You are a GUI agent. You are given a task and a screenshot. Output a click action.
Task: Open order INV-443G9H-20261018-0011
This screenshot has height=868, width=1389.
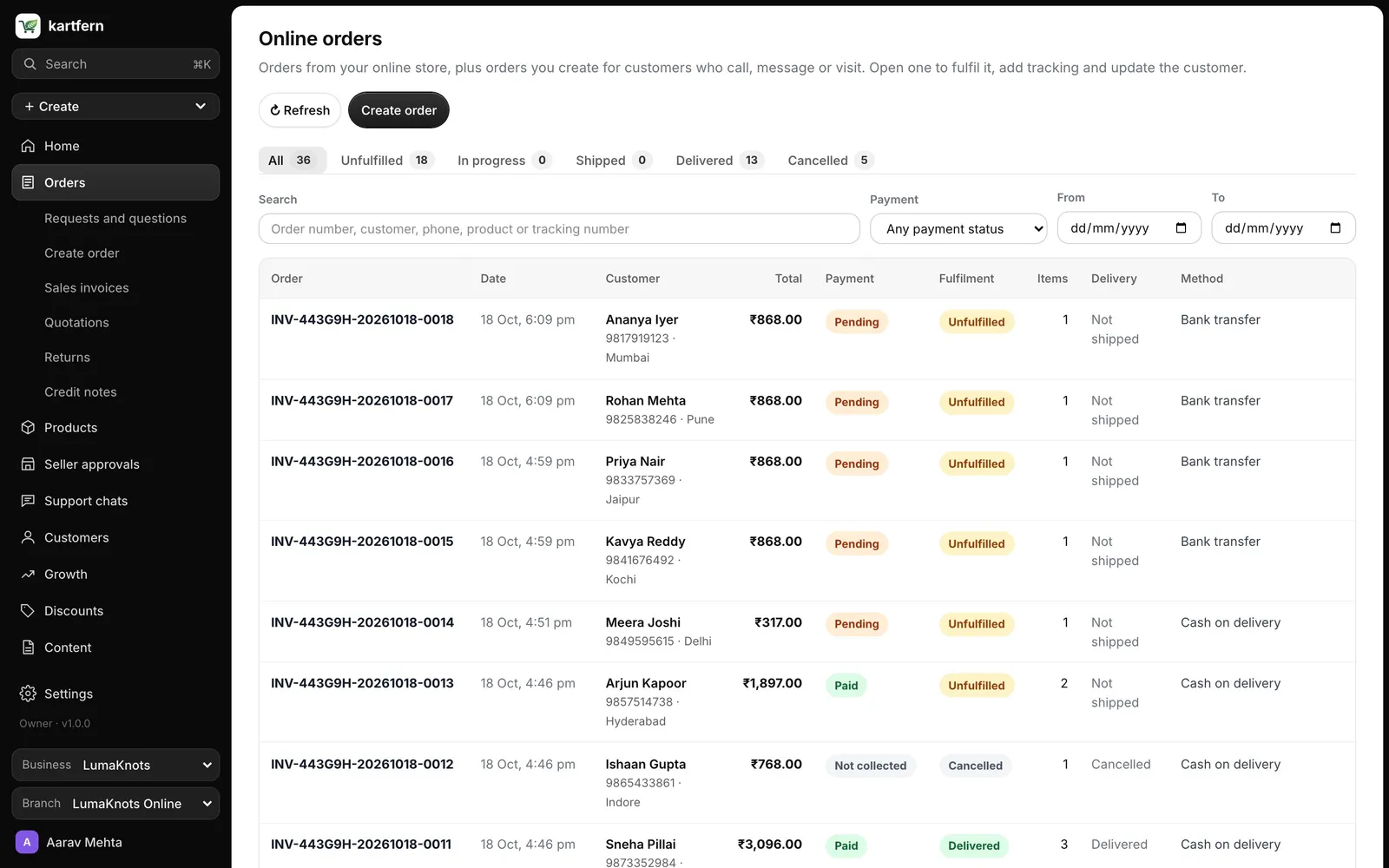pos(361,845)
